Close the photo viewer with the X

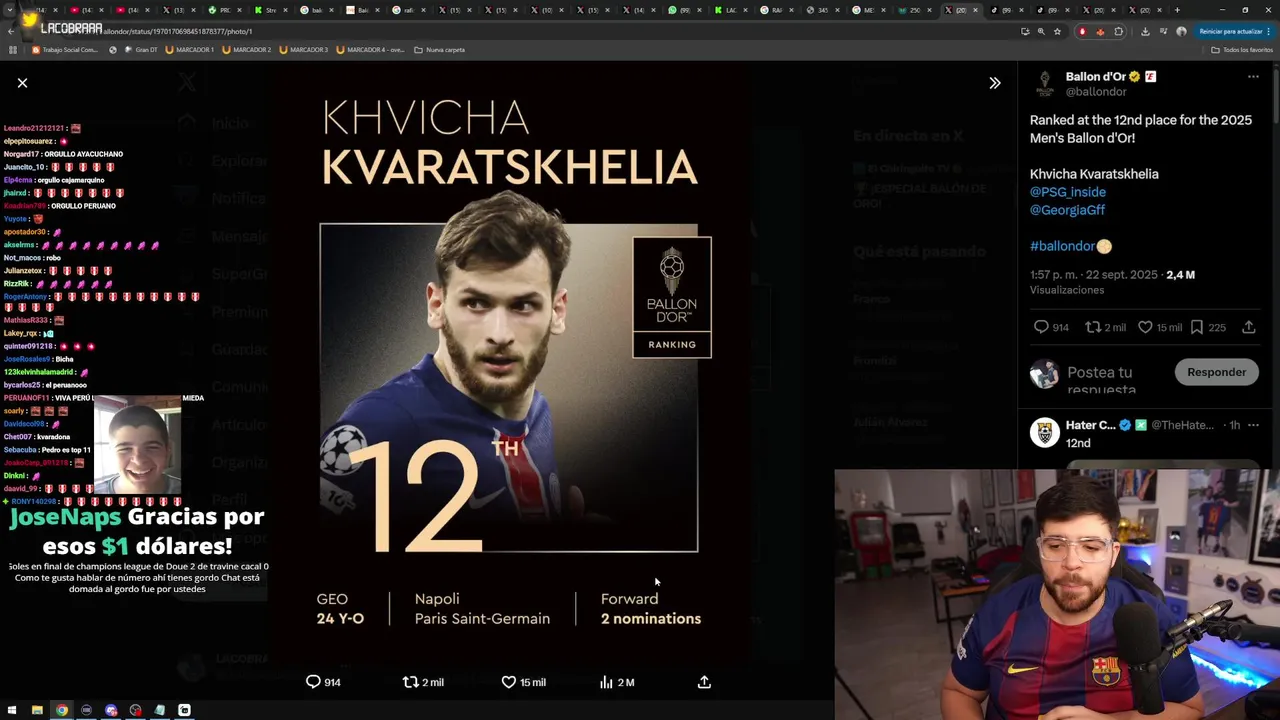point(22,83)
